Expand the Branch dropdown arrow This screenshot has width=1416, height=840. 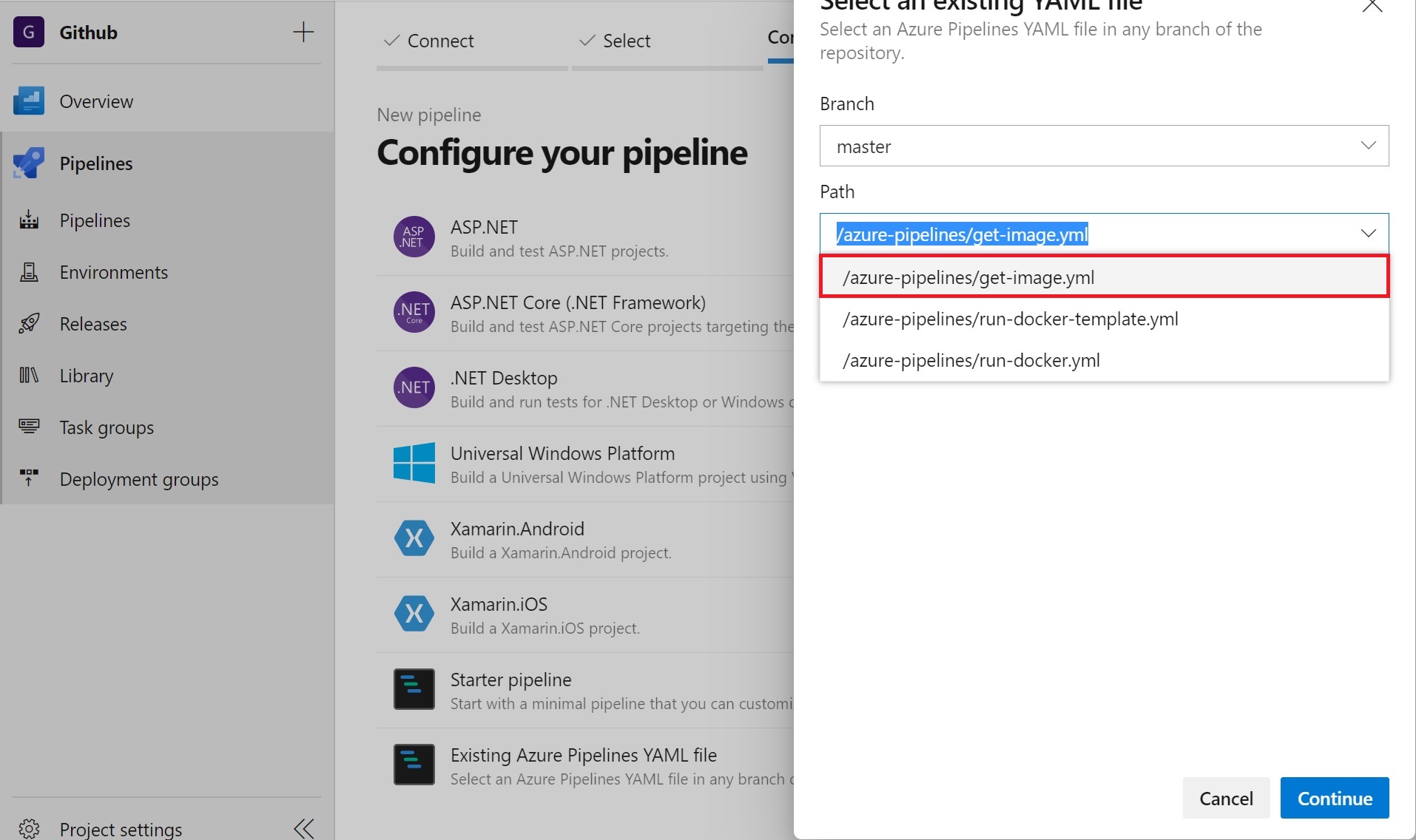pos(1369,146)
